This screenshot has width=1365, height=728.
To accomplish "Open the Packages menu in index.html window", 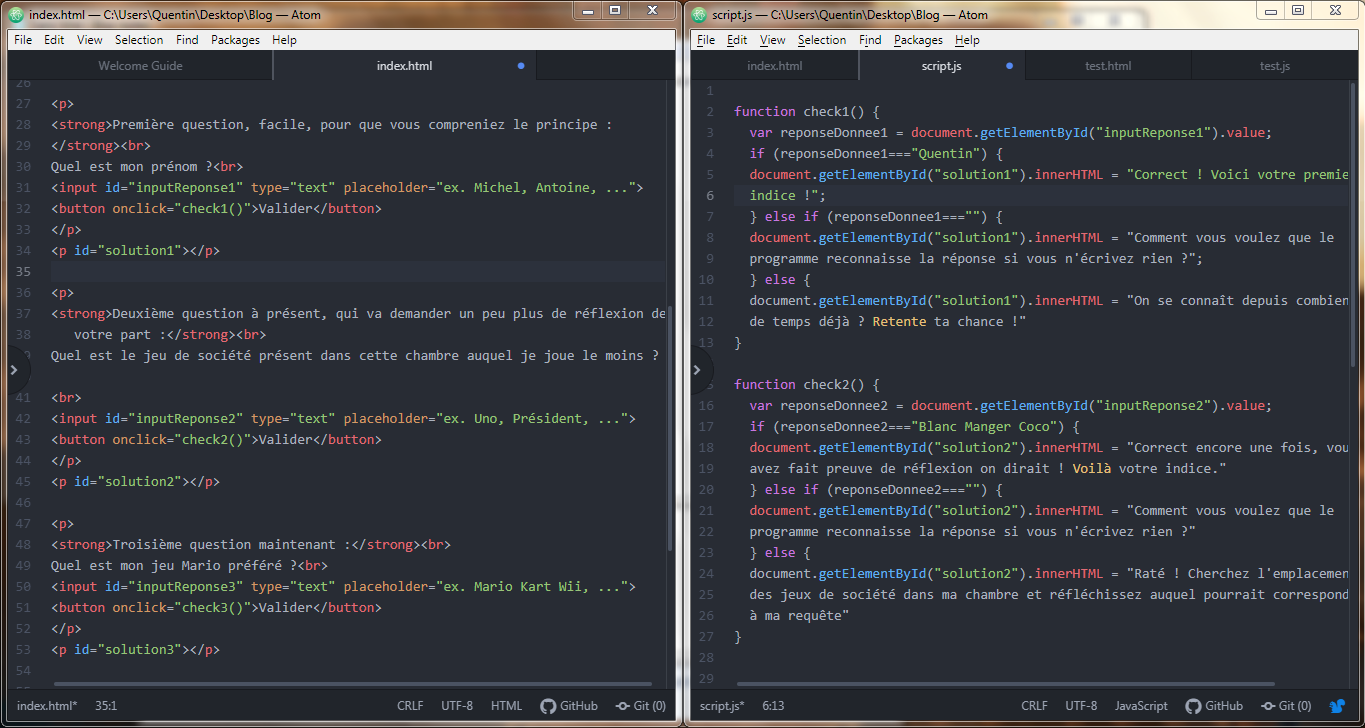I will point(235,40).
